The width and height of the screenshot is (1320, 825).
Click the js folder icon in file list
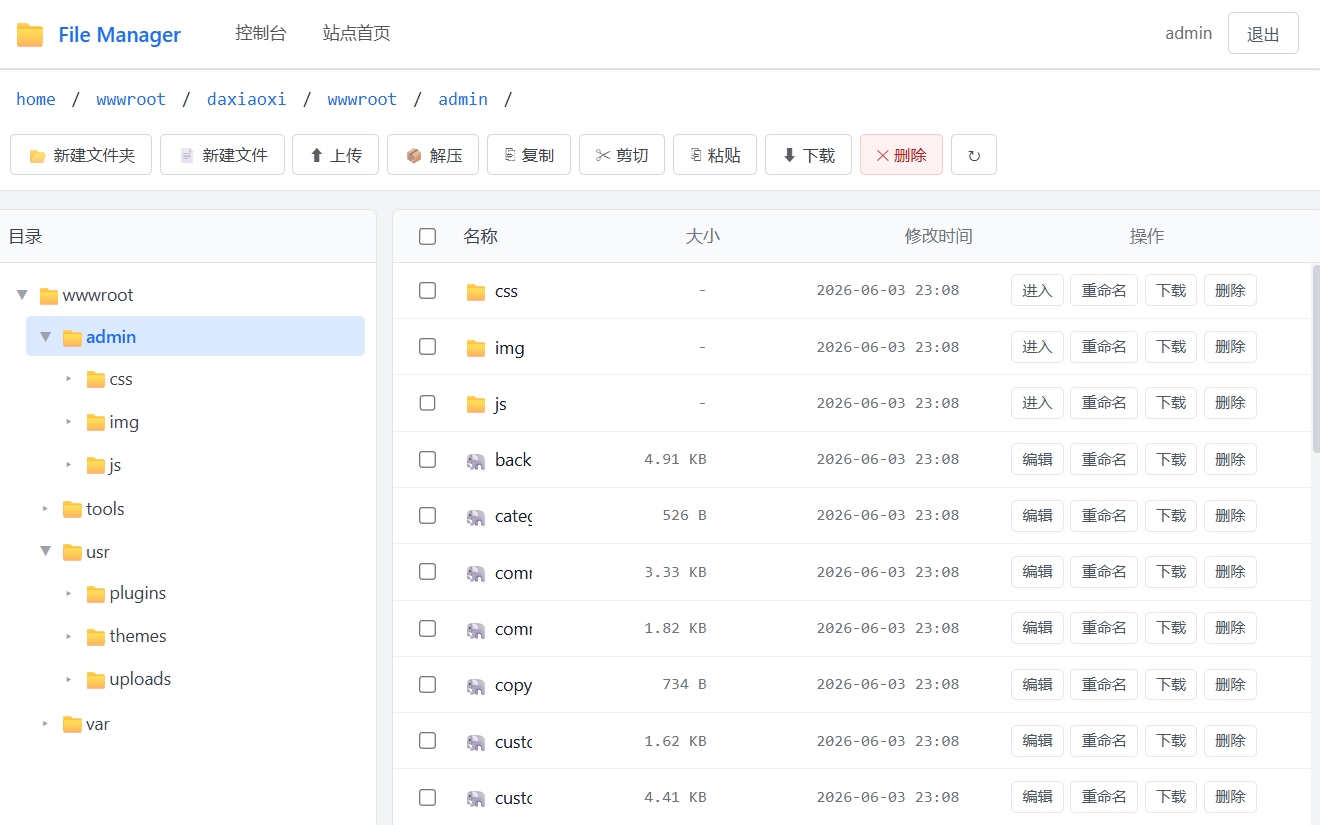coord(476,404)
